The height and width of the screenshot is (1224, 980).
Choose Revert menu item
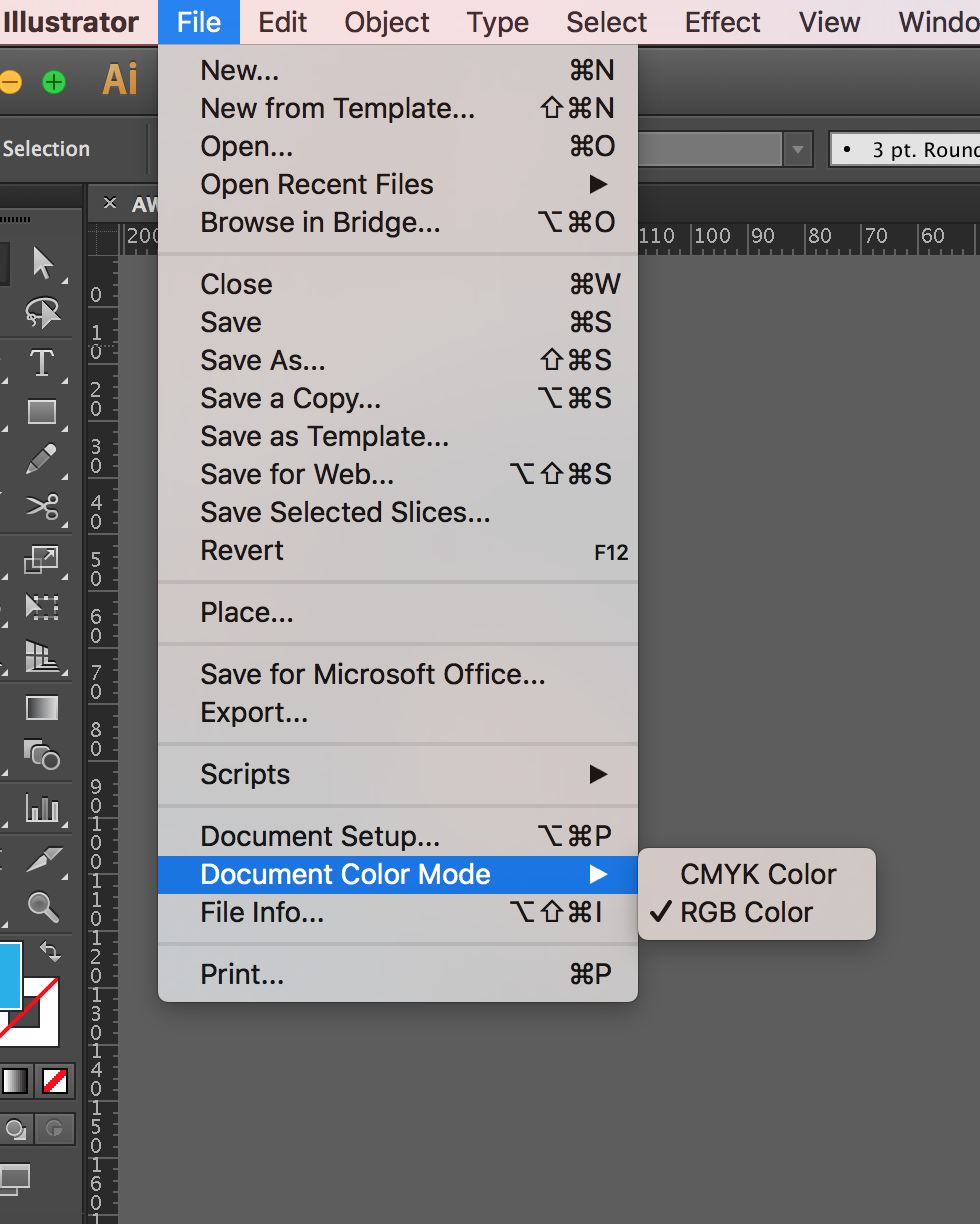point(398,550)
